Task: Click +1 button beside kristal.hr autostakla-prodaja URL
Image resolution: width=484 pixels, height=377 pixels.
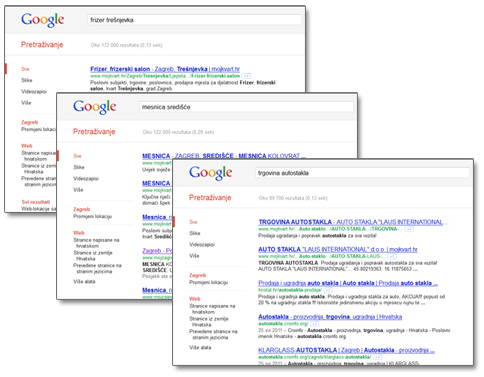Action: (328, 290)
